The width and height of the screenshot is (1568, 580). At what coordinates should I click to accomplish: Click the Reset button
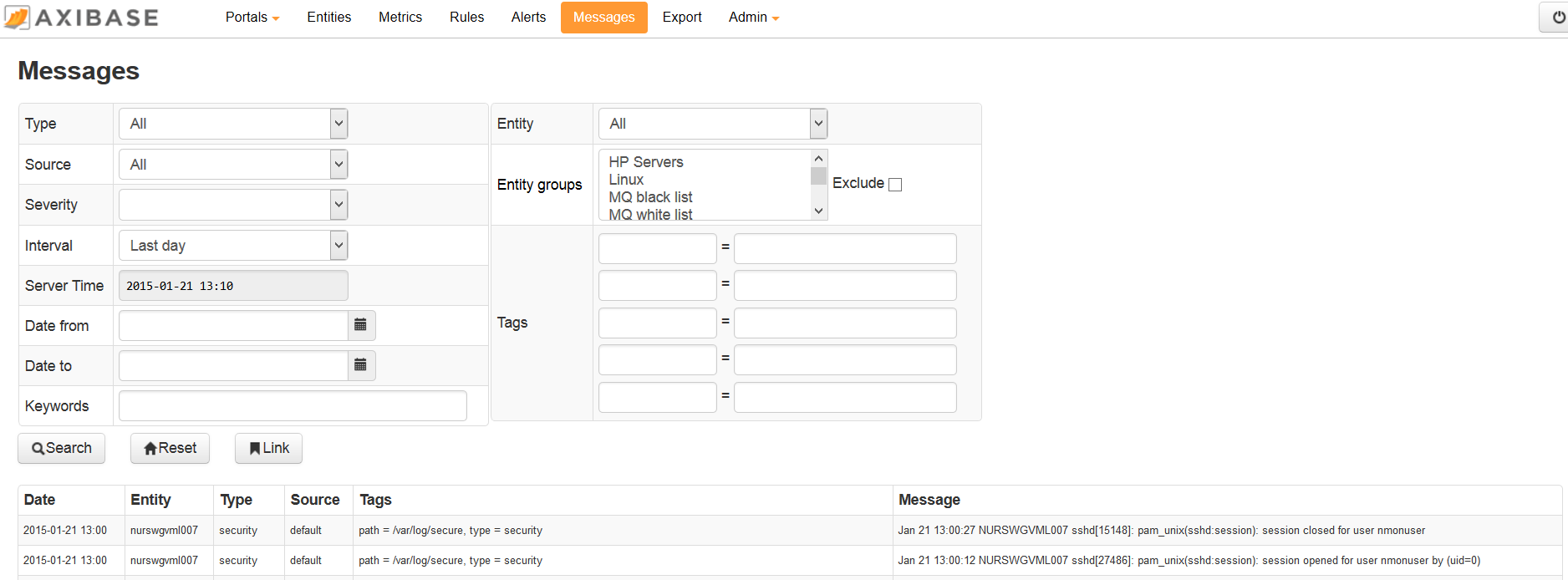click(x=170, y=448)
